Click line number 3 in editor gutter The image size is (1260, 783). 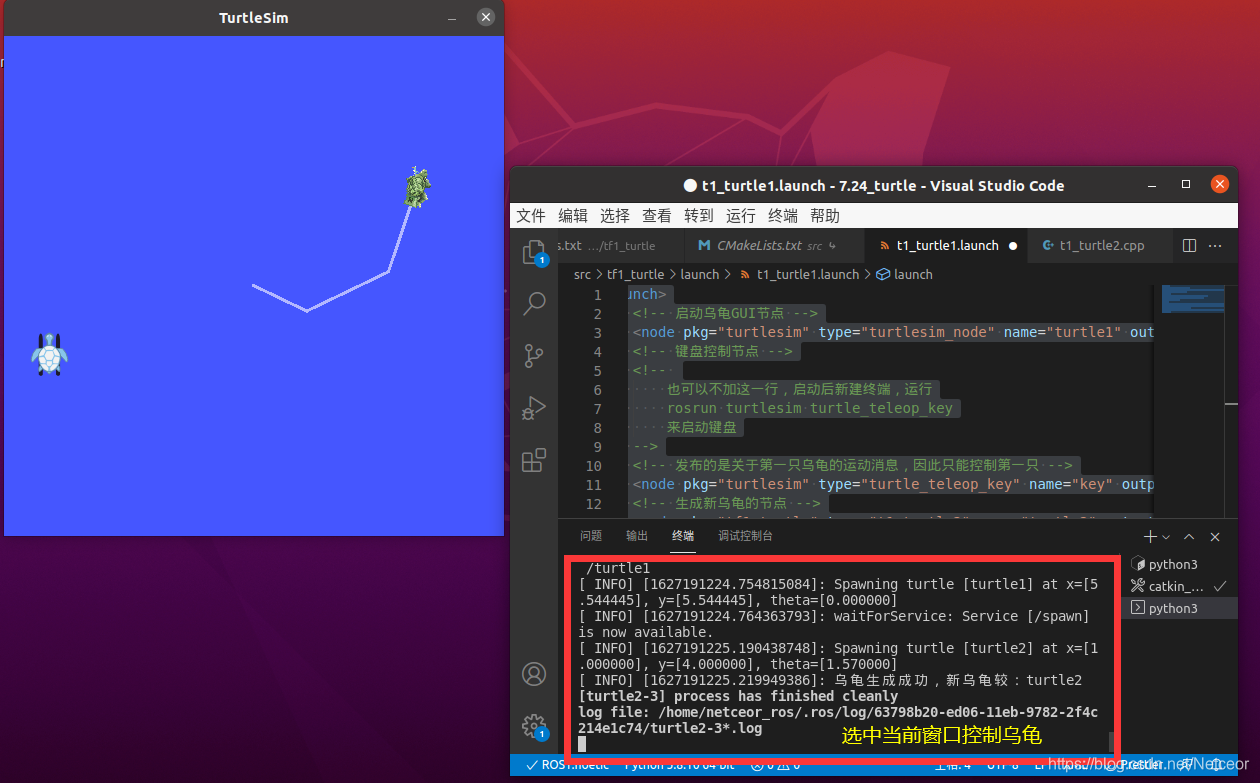coord(597,333)
